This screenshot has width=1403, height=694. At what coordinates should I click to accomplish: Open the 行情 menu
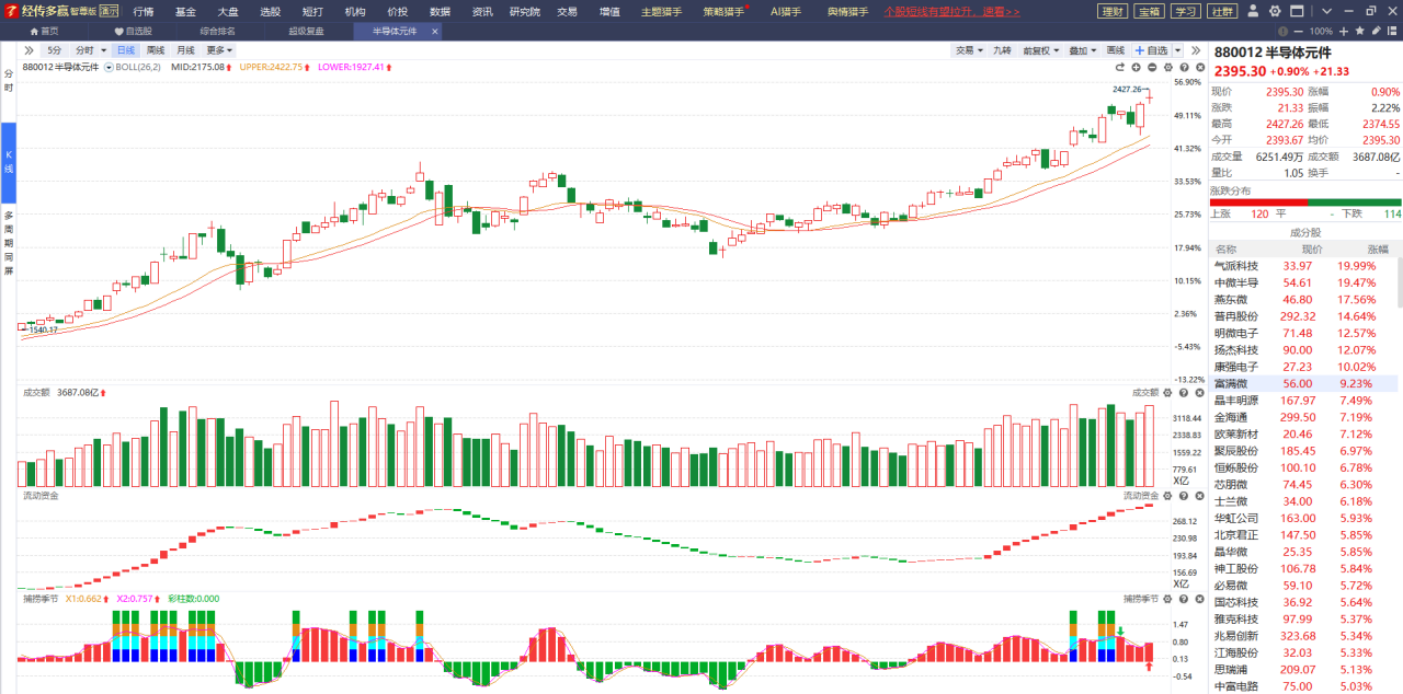pos(143,12)
